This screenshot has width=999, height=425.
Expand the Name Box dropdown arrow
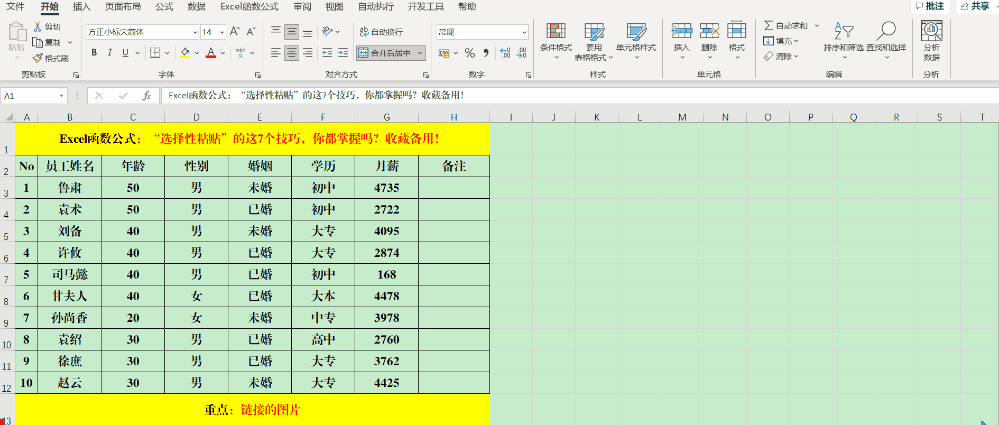(62, 96)
